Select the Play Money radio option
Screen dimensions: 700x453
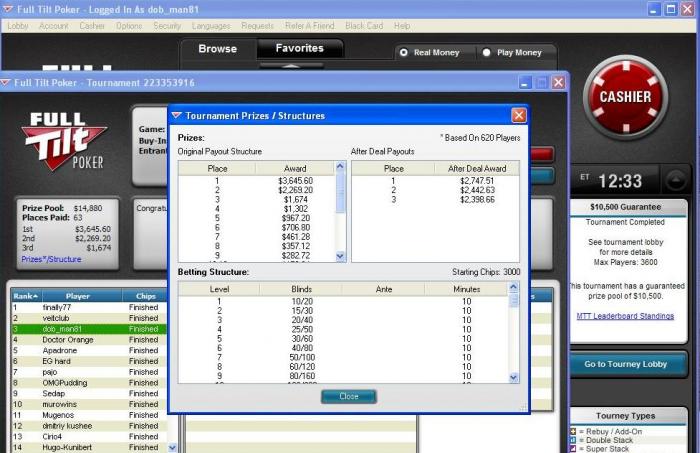click(487, 52)
